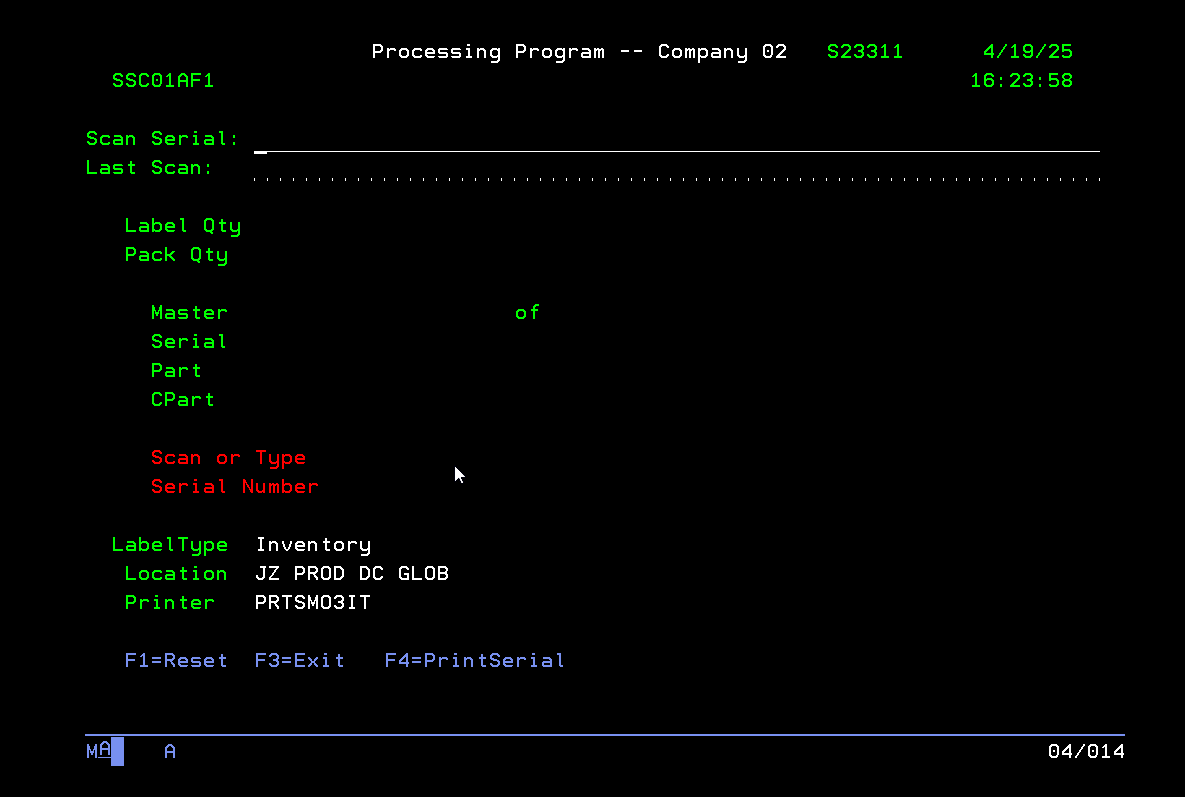Click the S23311 system name
The height and width of the screenshot is (797, 1185).
(x=864, y=52)
